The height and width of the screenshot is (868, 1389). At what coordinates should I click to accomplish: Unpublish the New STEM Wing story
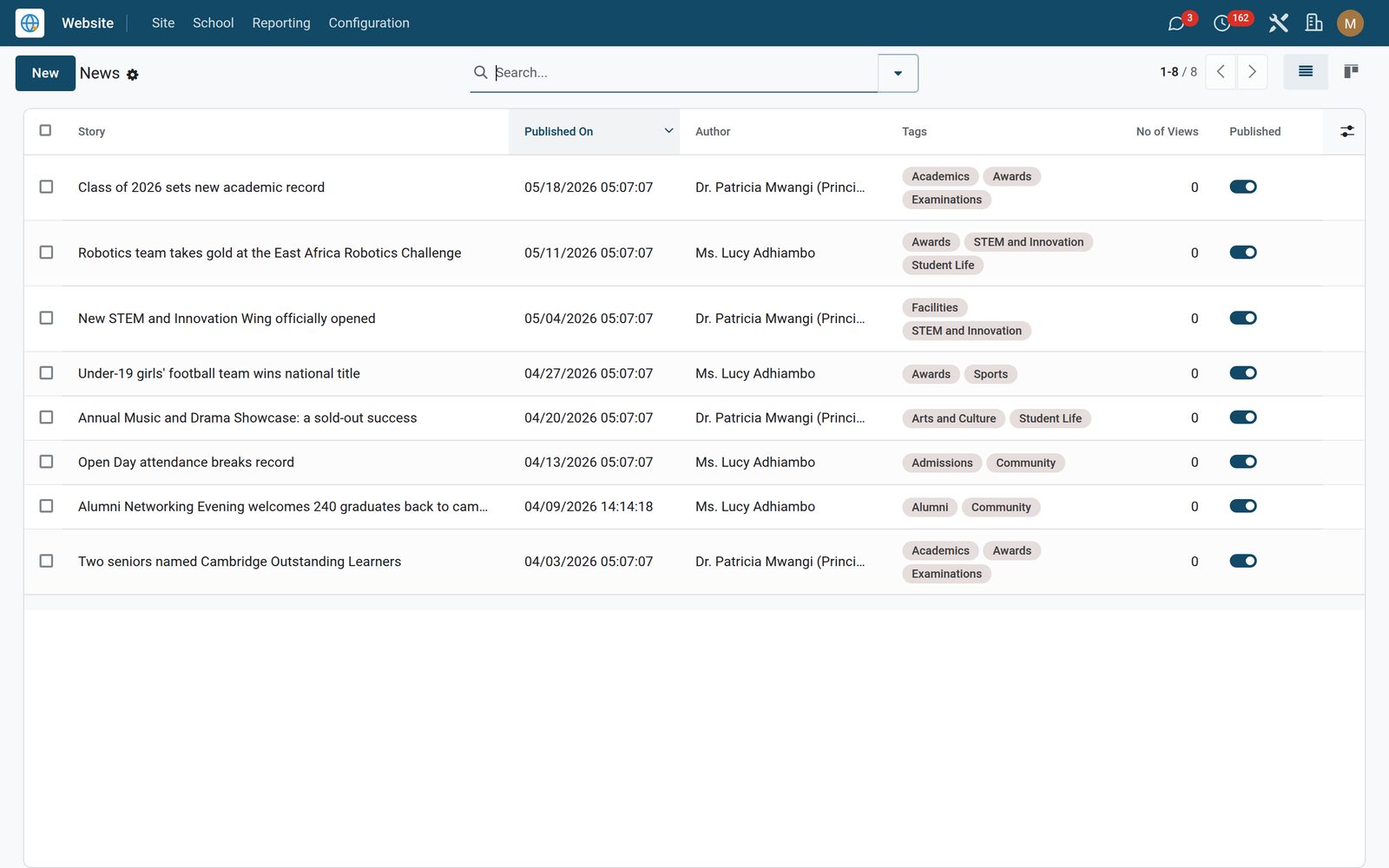click(1243, 318)
